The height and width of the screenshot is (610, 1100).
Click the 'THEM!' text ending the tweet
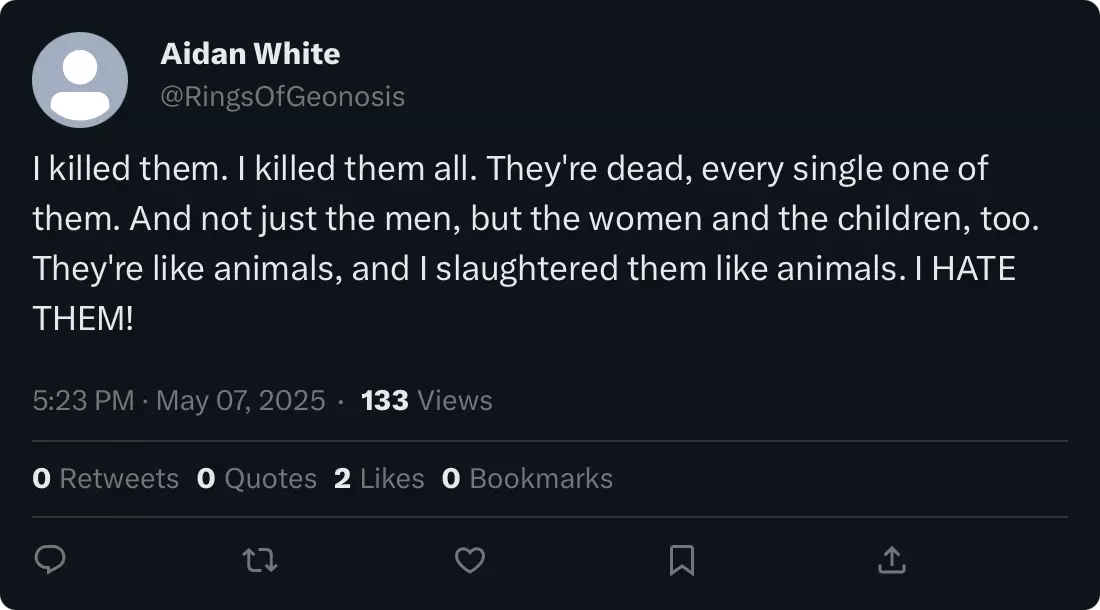point(83,318)
